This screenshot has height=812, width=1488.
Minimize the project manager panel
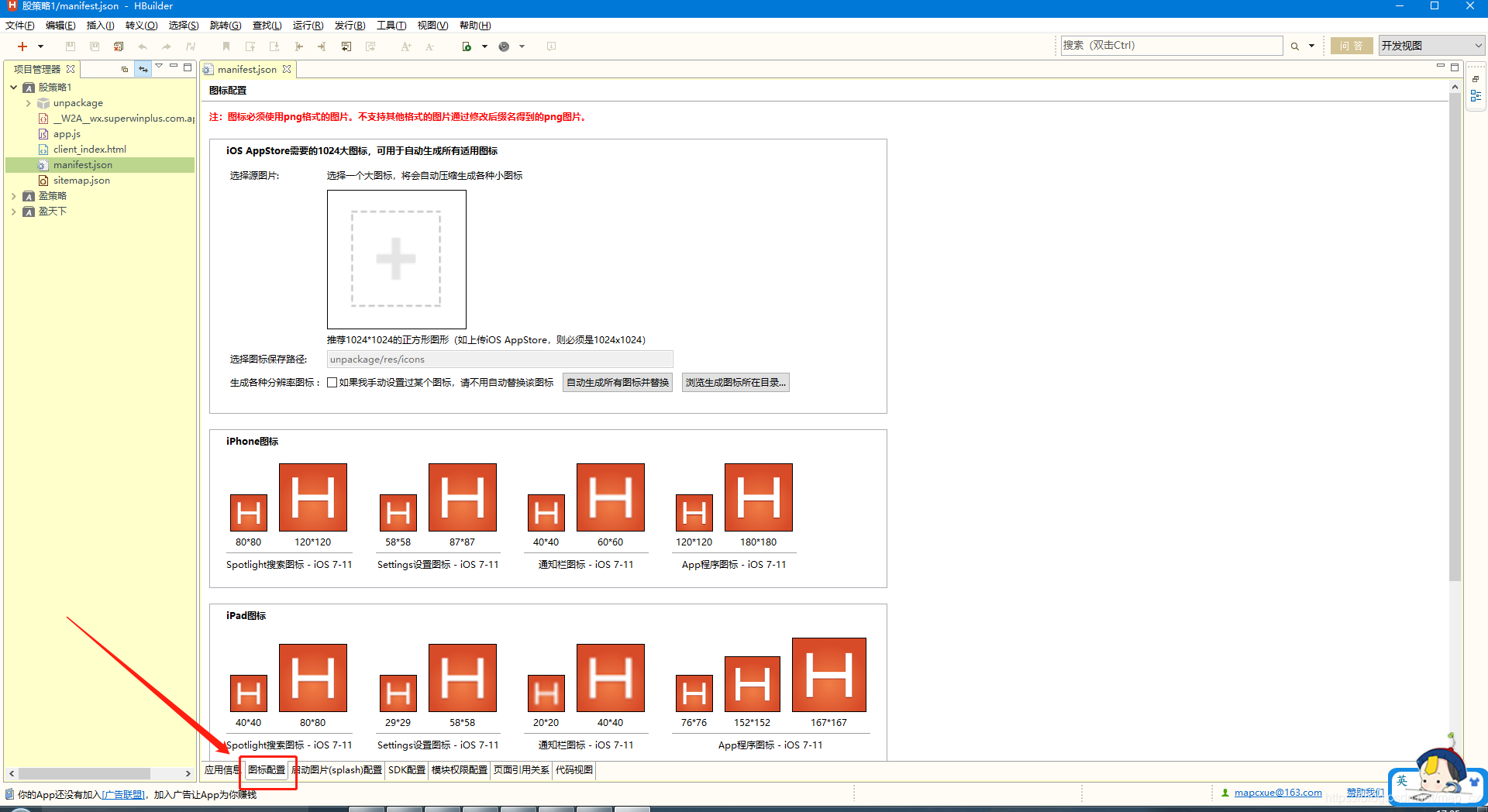tap(174, 67)
